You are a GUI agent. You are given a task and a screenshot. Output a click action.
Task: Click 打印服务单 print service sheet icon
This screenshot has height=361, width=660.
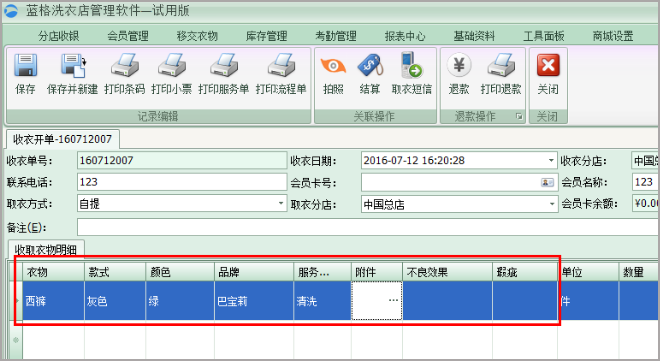[224, 65]
